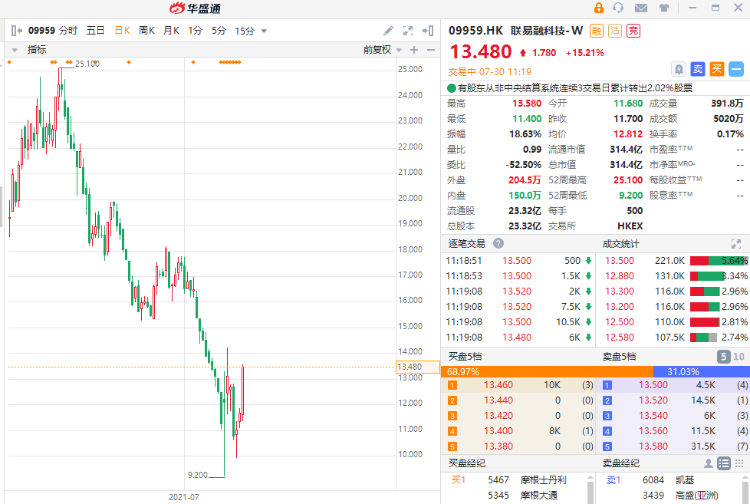Select ask level 1 at 13.500

point(673,385)
